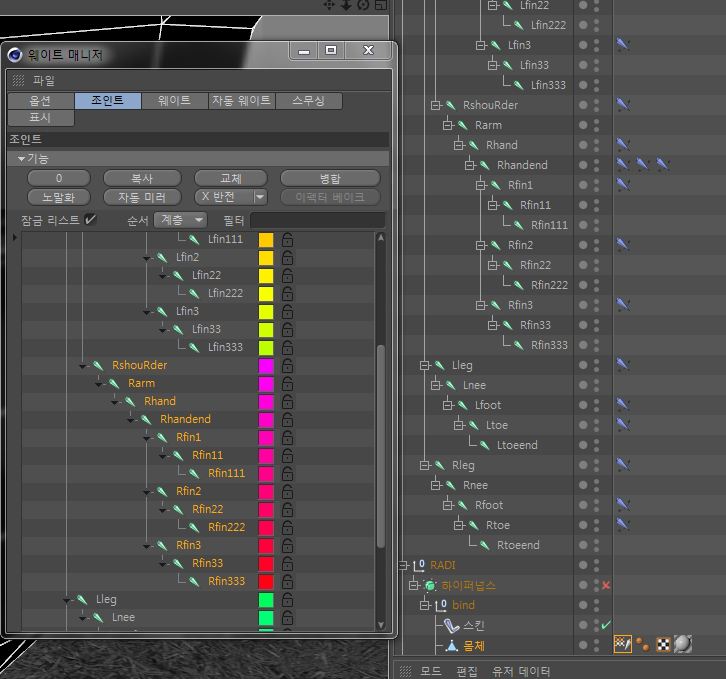Select the phong tag on 몸체 object
Image resolution: width=726 pixels, height=679 pixels.
point(642,644)
